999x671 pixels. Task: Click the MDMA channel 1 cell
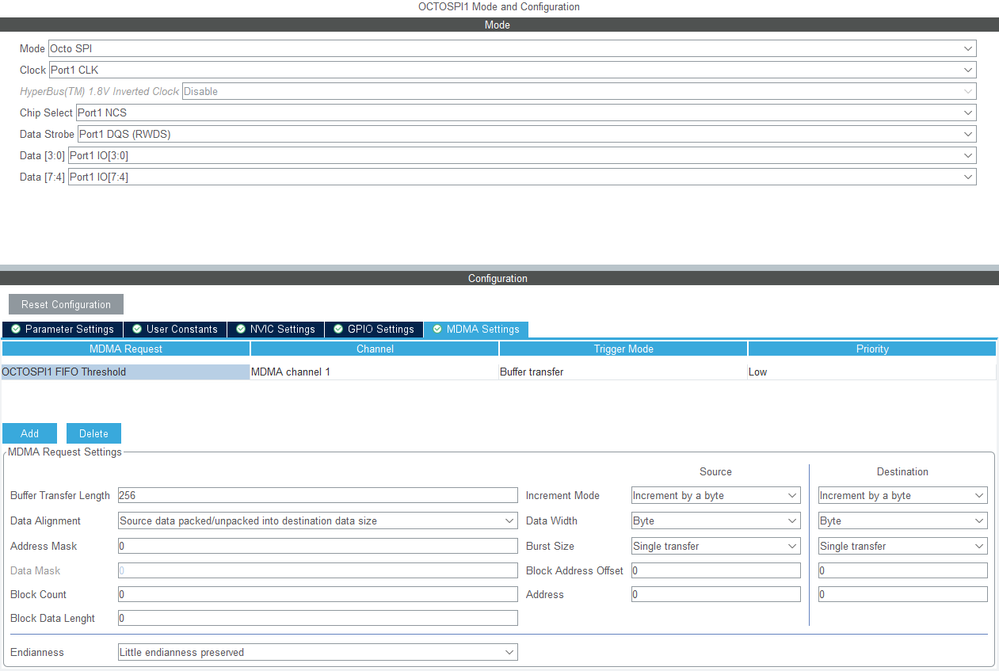pos(374,372)
